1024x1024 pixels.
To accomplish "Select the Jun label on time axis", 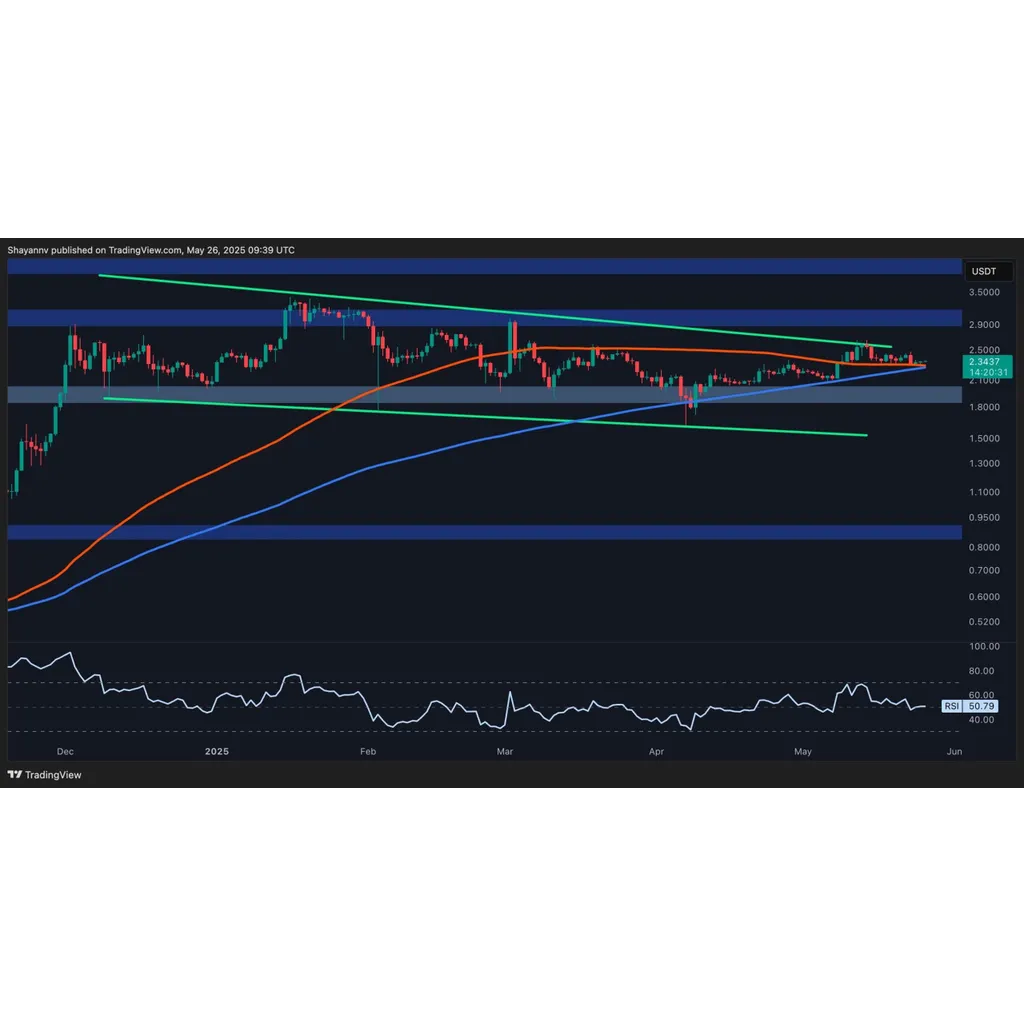I will (x=954, y=752).
